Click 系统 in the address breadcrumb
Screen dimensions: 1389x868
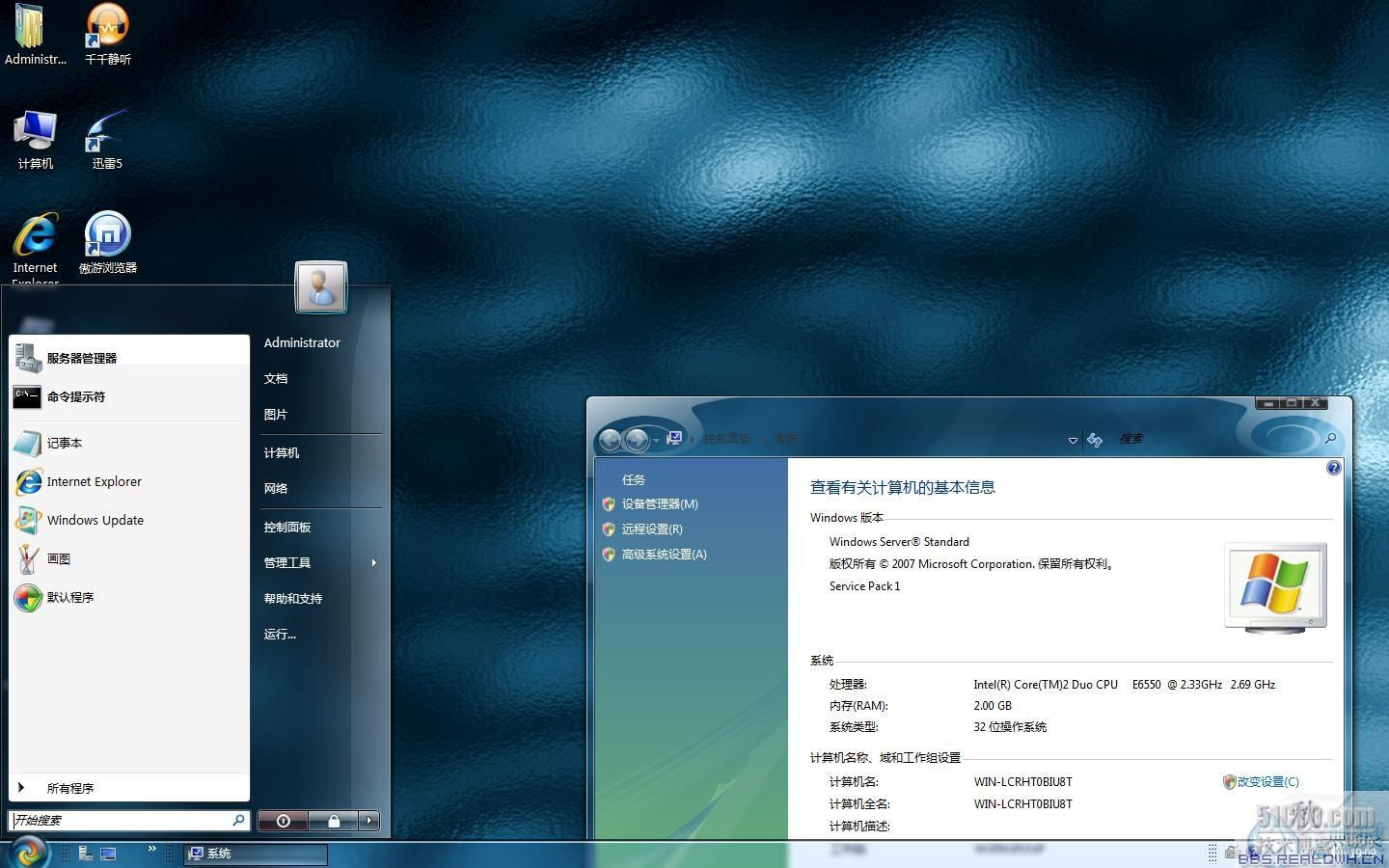pyautogui.click(x=785, y=439)
